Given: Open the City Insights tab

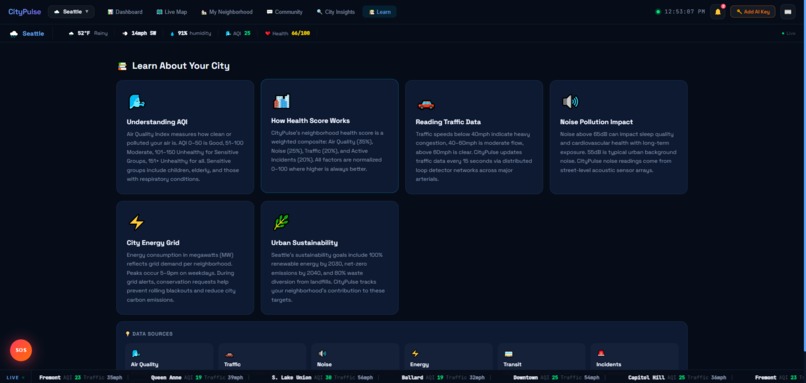Looking at the screenshot, I should pyautogui.click(x=336, y=12).
